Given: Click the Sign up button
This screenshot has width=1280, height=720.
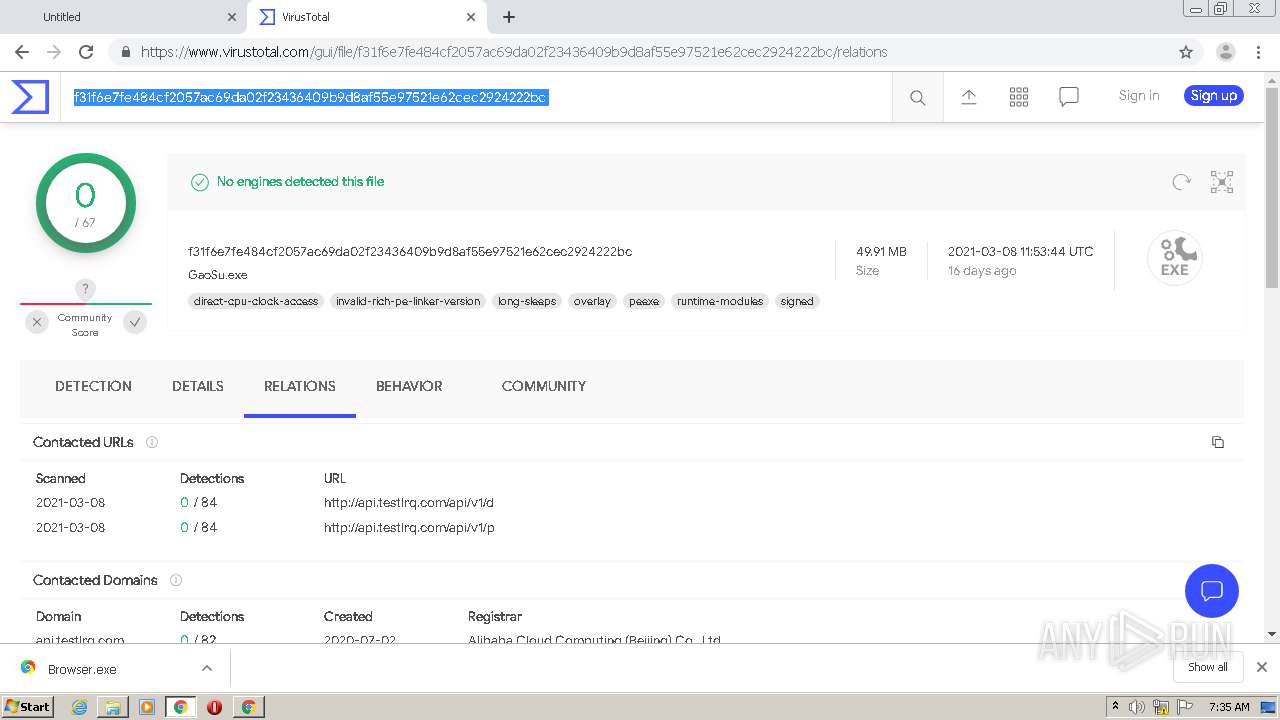Looking at the screenshot, I should point(1214,96).
